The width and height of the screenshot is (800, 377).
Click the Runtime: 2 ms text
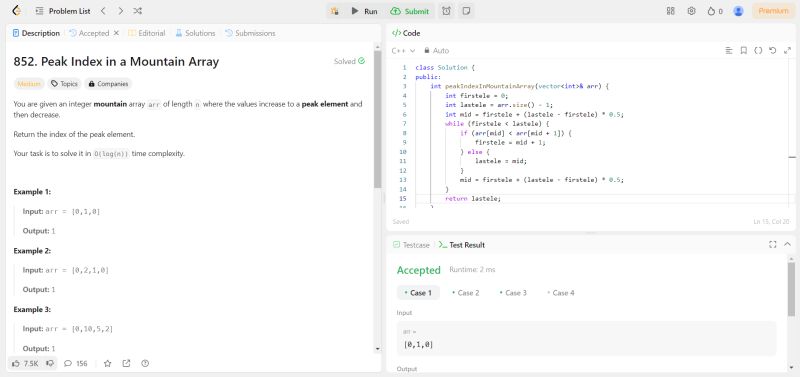[x=472, y=269]
